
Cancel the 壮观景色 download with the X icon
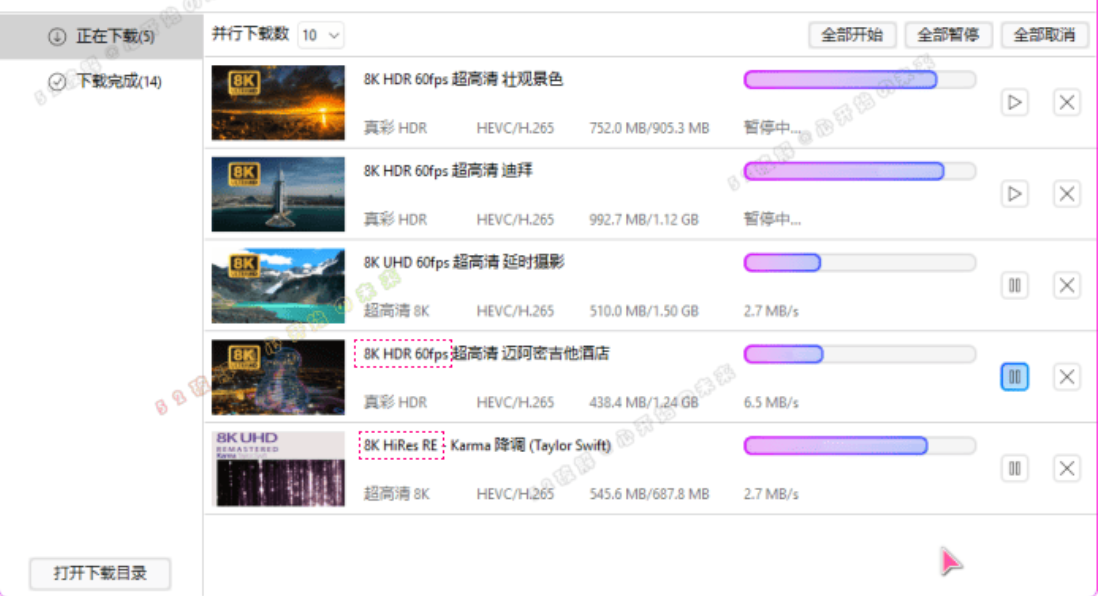pos(1066,102)
